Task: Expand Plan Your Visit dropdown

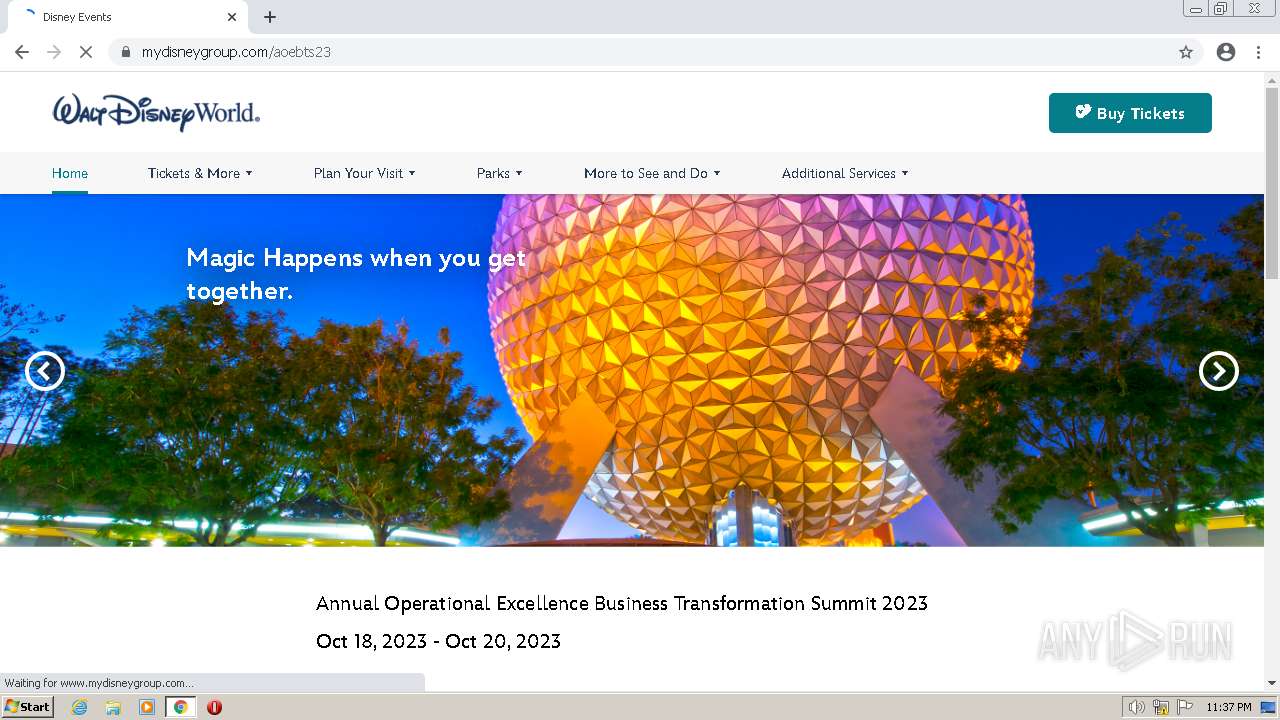Action: click(x=364, y=173)
